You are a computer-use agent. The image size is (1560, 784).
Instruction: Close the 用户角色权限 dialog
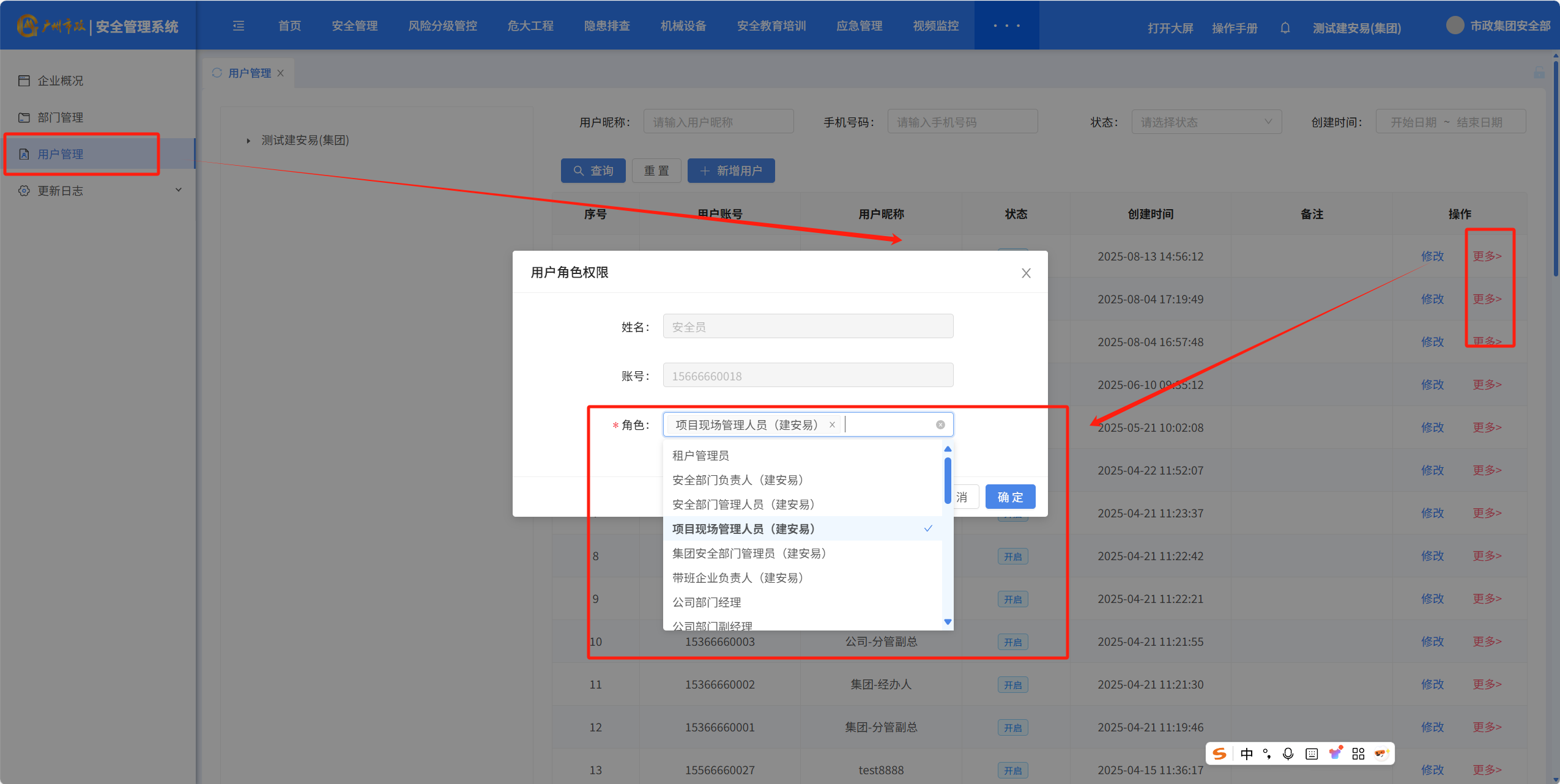[1026, 273]
